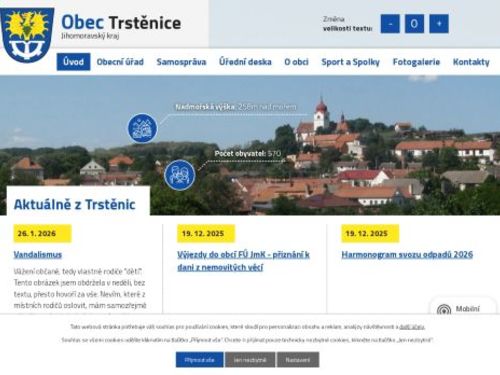Click the Mobilní aplikace icon
The width and height of the screenshot is (500, 375).
click(x=444, y=310)
